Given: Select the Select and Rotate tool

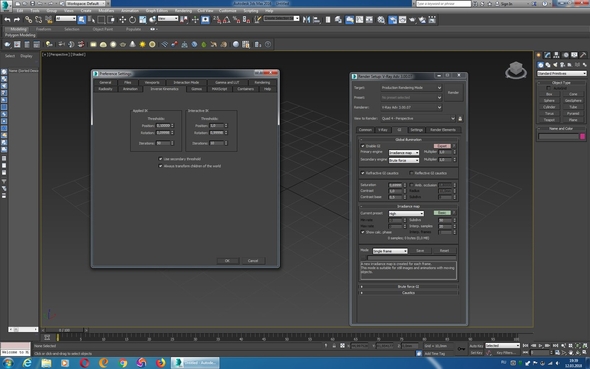Looking at the screenshot, I should pos(132,20).
